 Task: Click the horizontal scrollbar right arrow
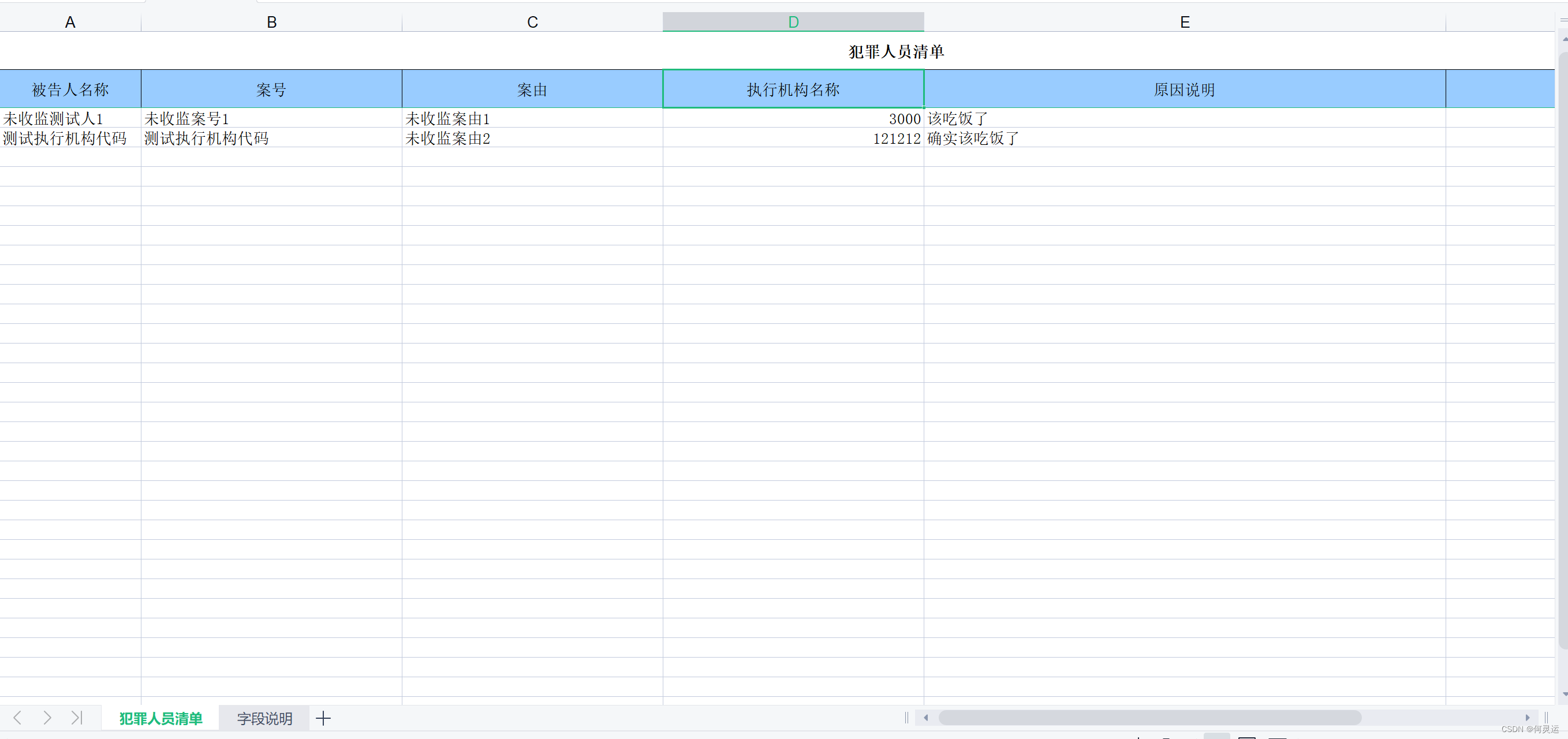click(1527, 718)
